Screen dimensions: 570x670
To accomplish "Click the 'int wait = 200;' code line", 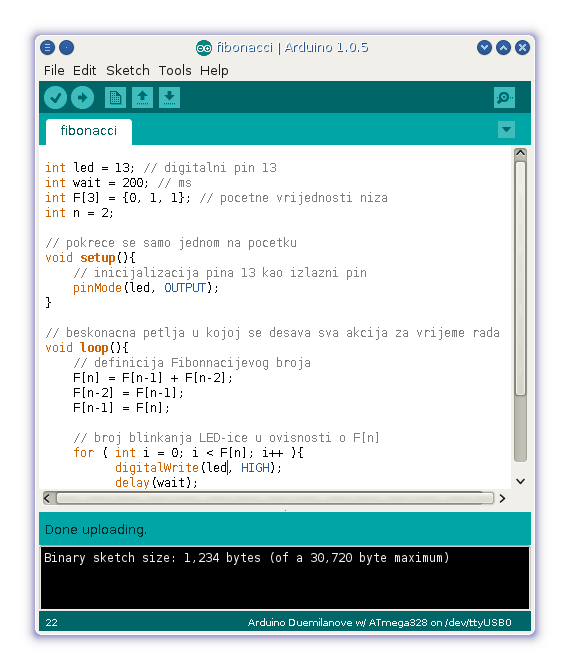I will click(118, 183).
